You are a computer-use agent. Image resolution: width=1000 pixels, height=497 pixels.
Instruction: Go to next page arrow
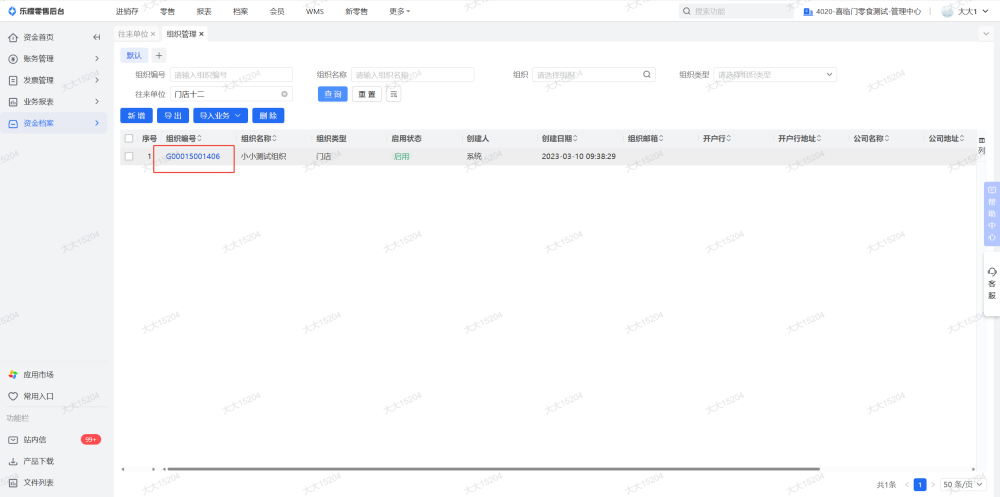pos(933,485)
